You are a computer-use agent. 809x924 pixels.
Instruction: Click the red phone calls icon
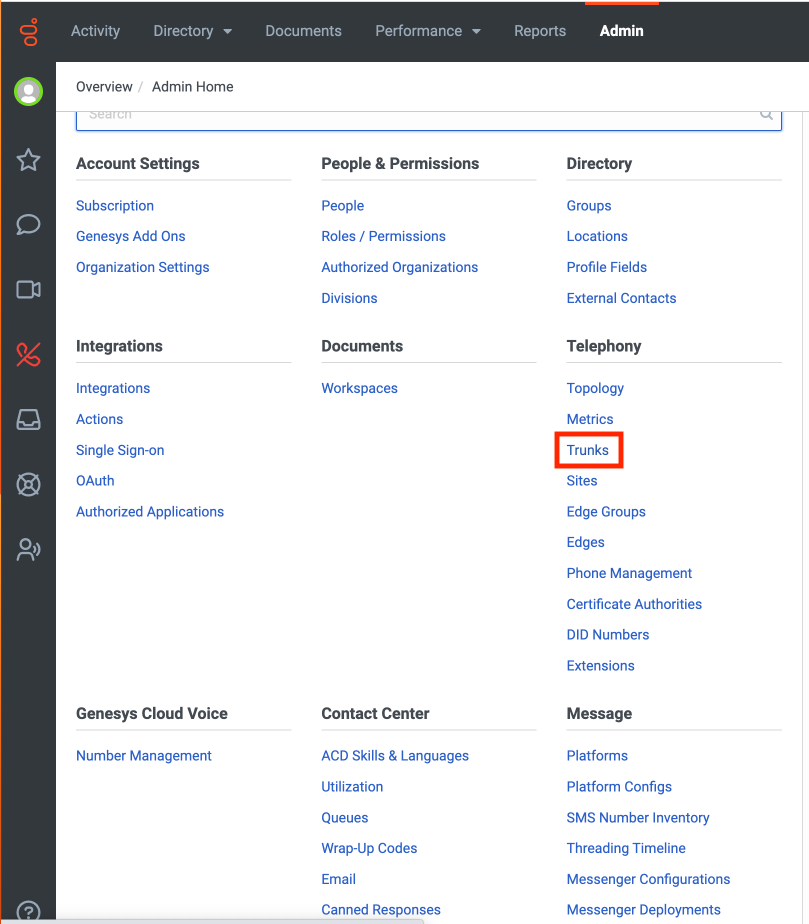pyautogui.click(x=28, y=355)
